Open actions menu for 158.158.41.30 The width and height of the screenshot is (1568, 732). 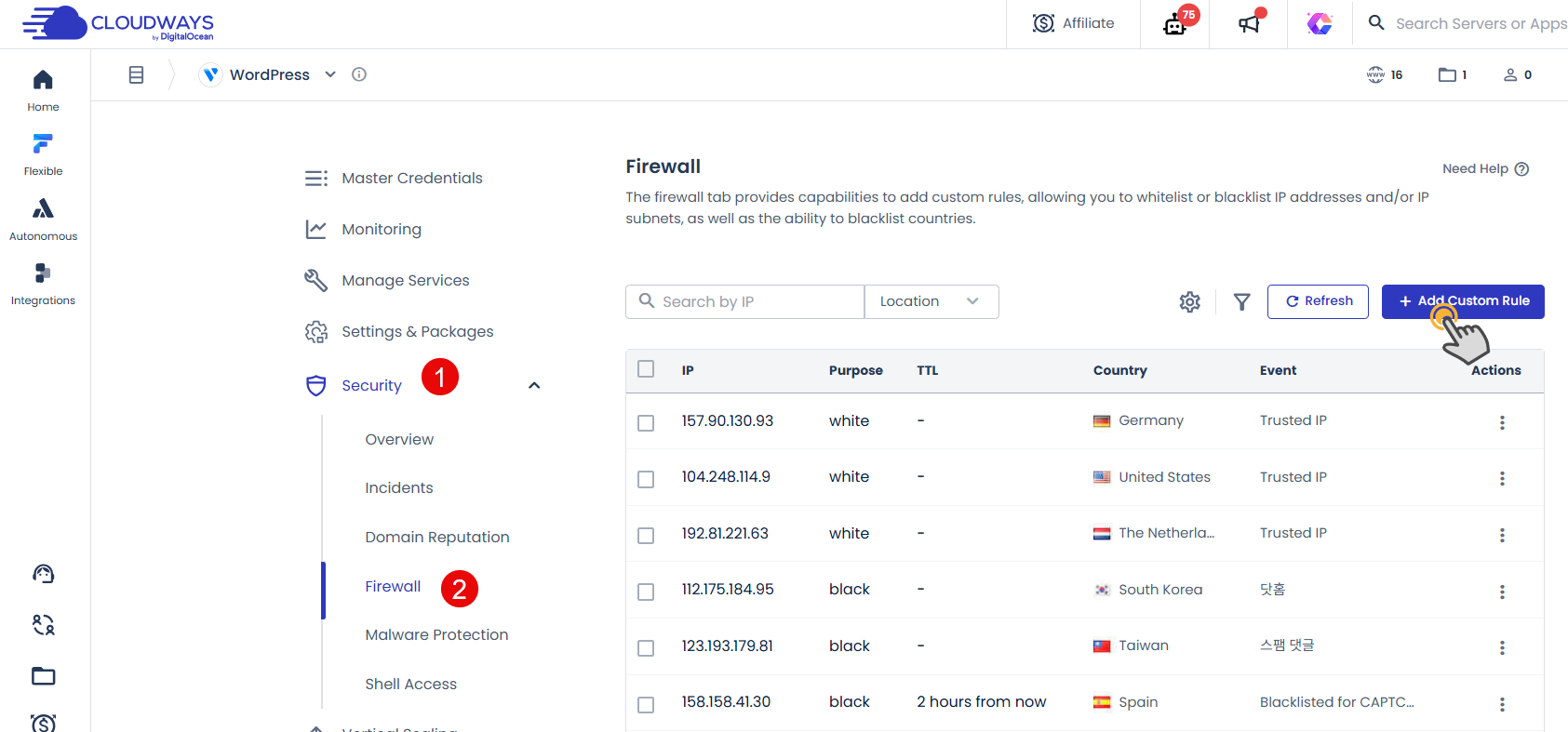pyautogui.click(x=1502, y=704)
